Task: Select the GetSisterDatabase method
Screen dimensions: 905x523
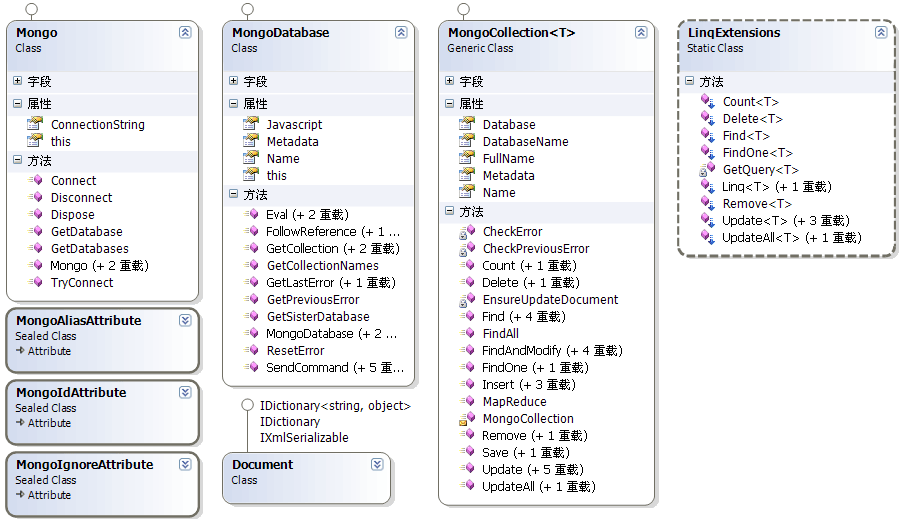Action: tap(317, 316)
